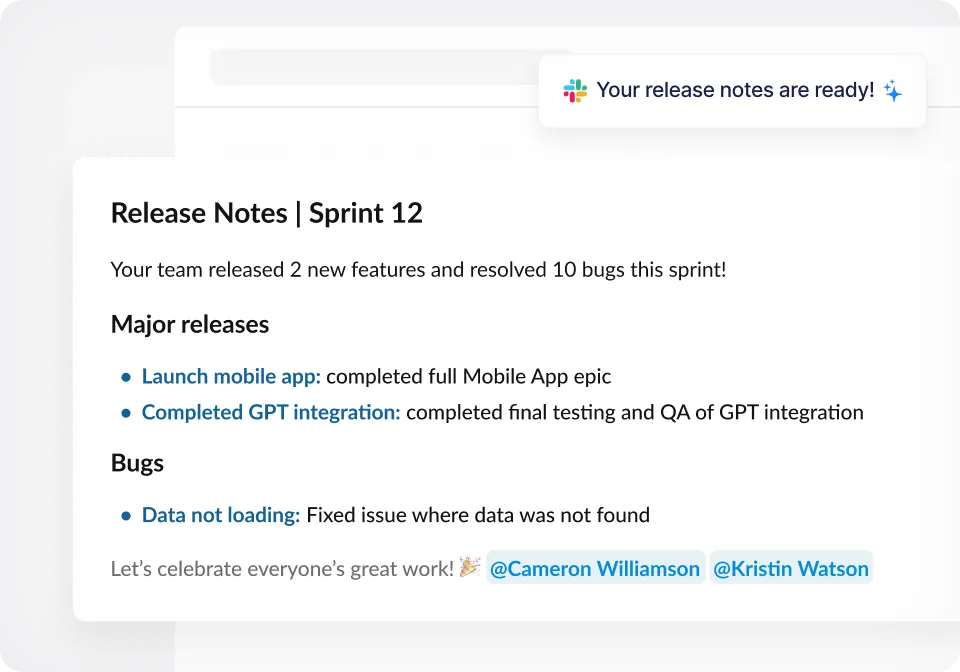Click 'completed full Mobile App epic' description
Screen dimensions: 960x672
click(x=468, y=376)
